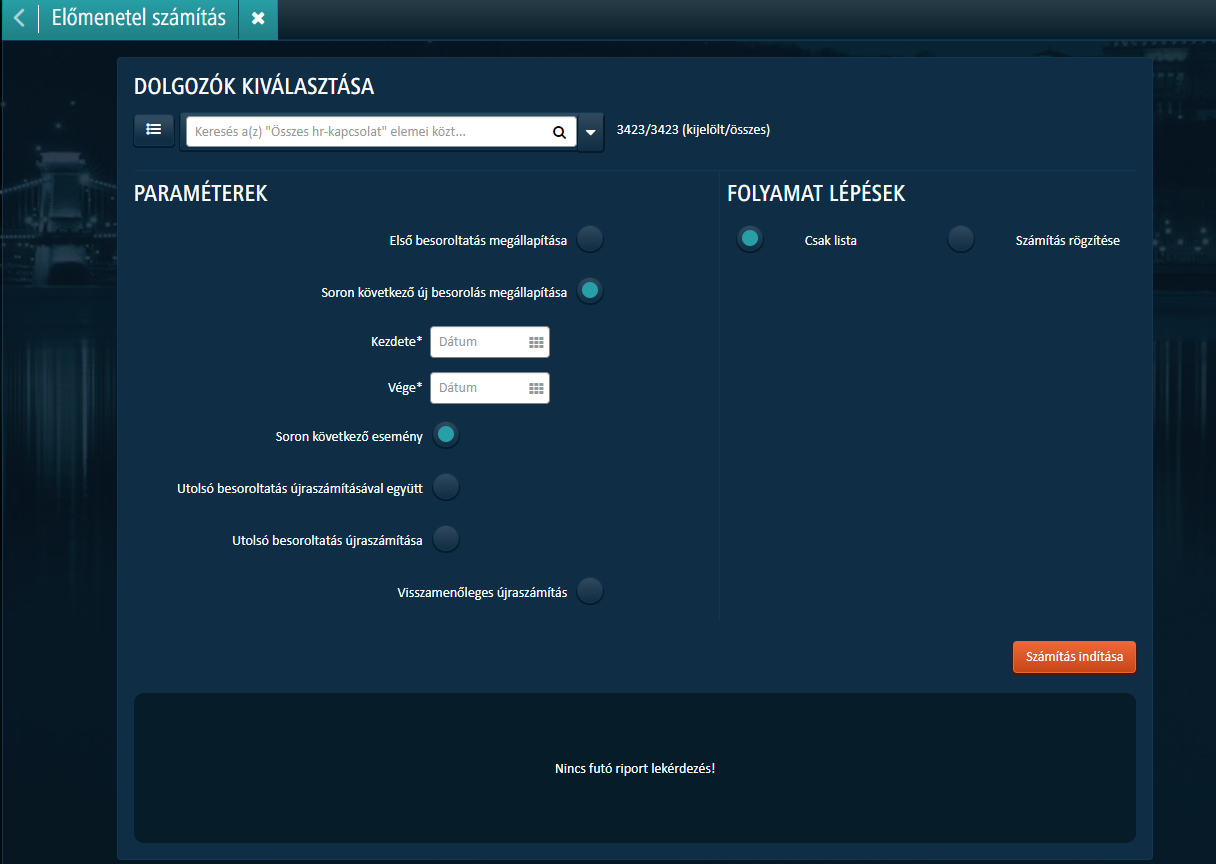Click the PARAMÉTEREK section heading
The width and height of the screenshot is (1216, 864).
point(201,194)
